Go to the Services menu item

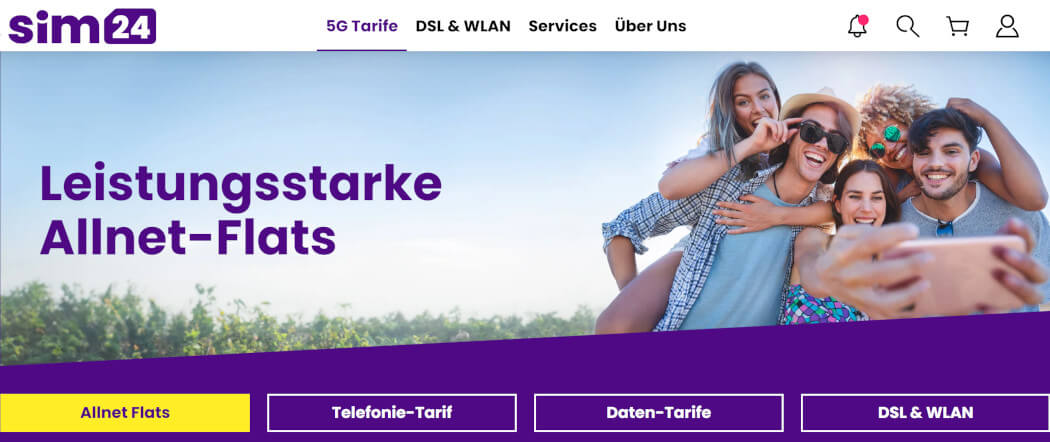[x=562, y=26]
